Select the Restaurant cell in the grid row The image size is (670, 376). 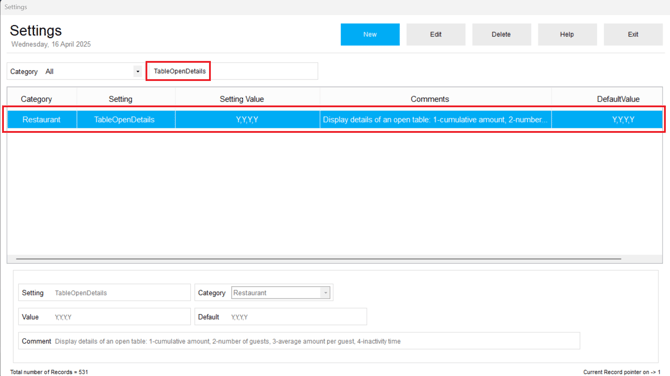(x=41, y=120)
